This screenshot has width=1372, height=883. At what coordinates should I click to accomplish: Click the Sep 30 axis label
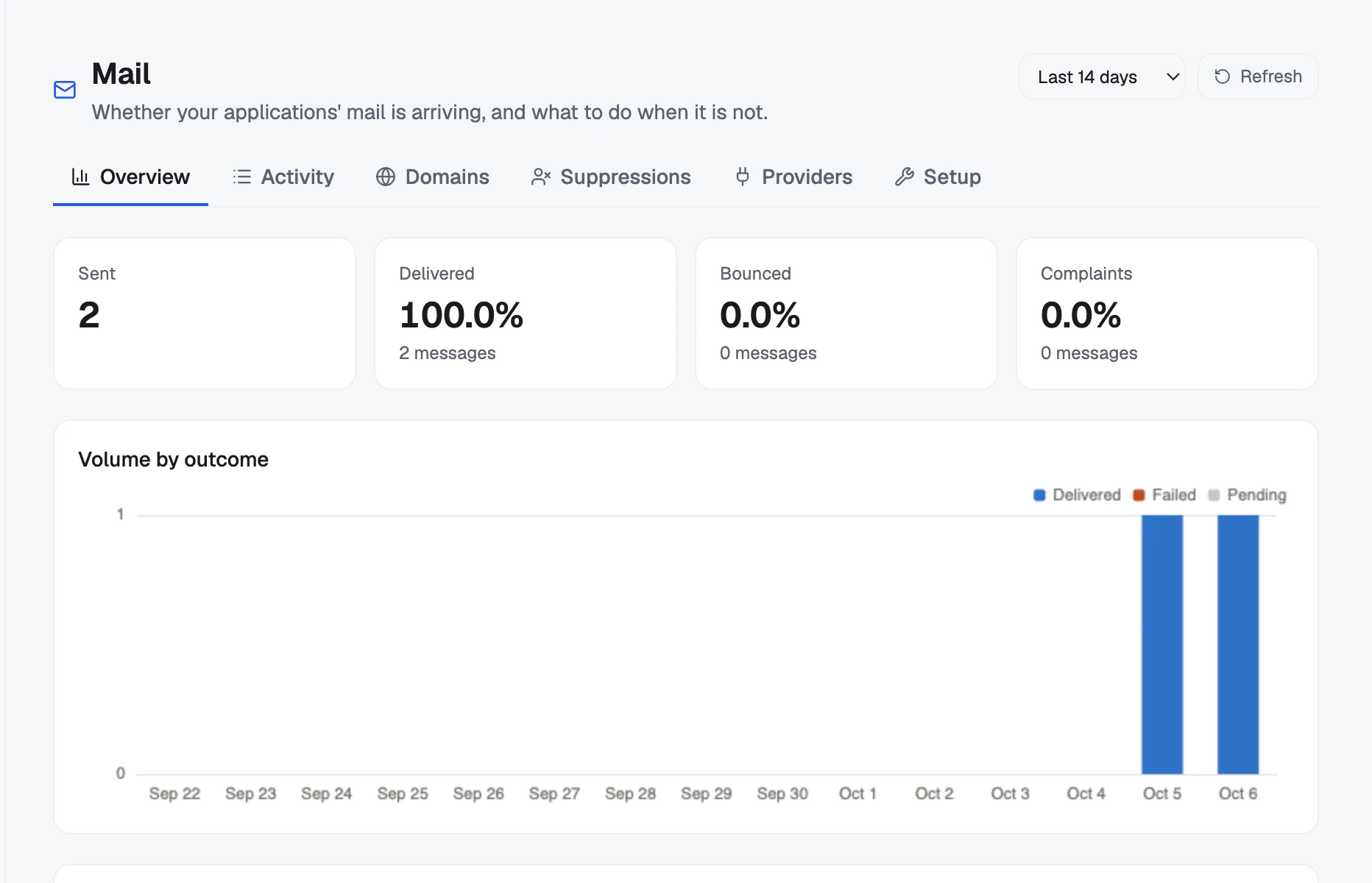pos(782,793)
